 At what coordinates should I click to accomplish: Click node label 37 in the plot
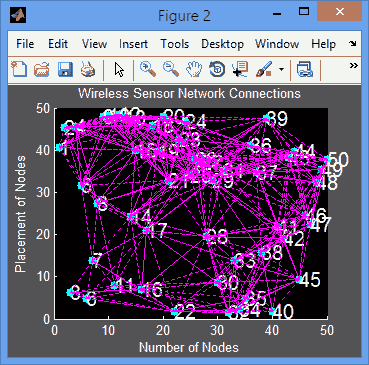click(267, 173)
